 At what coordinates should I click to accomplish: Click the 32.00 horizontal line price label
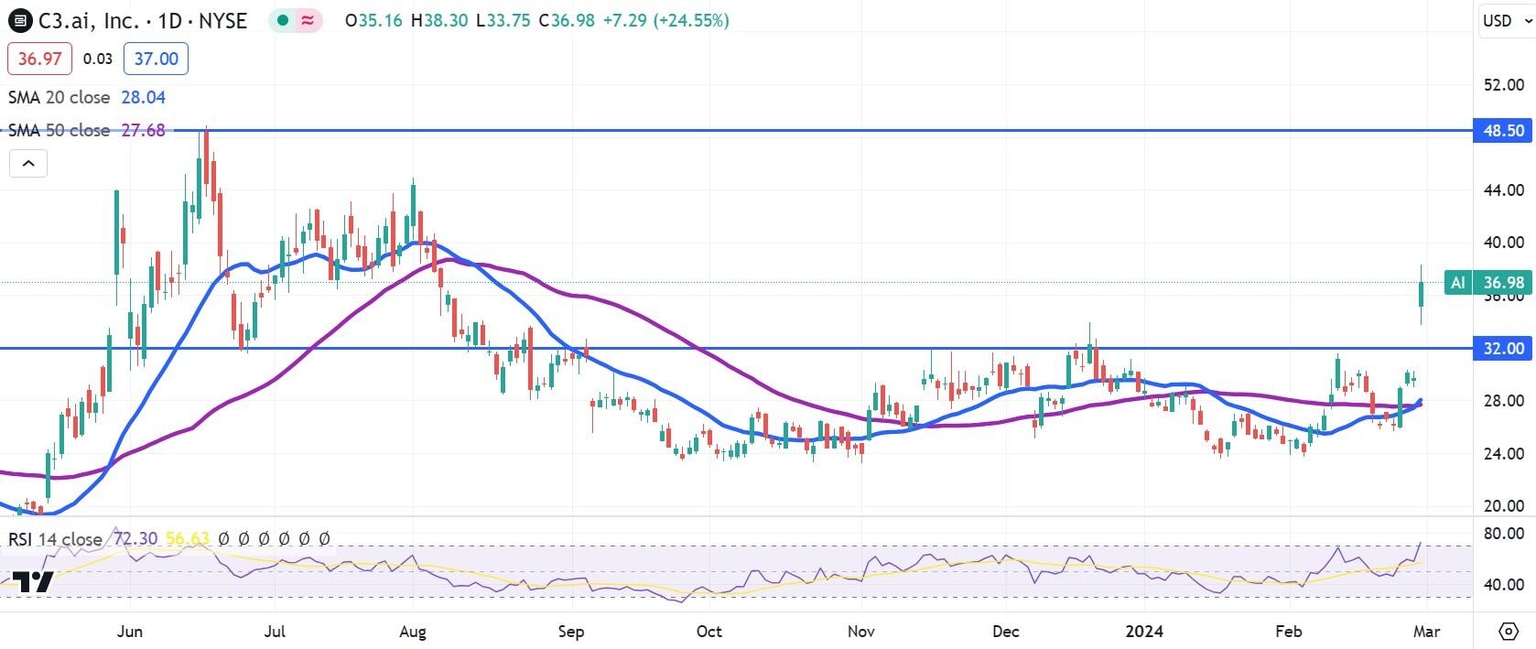pos(1503,348)
